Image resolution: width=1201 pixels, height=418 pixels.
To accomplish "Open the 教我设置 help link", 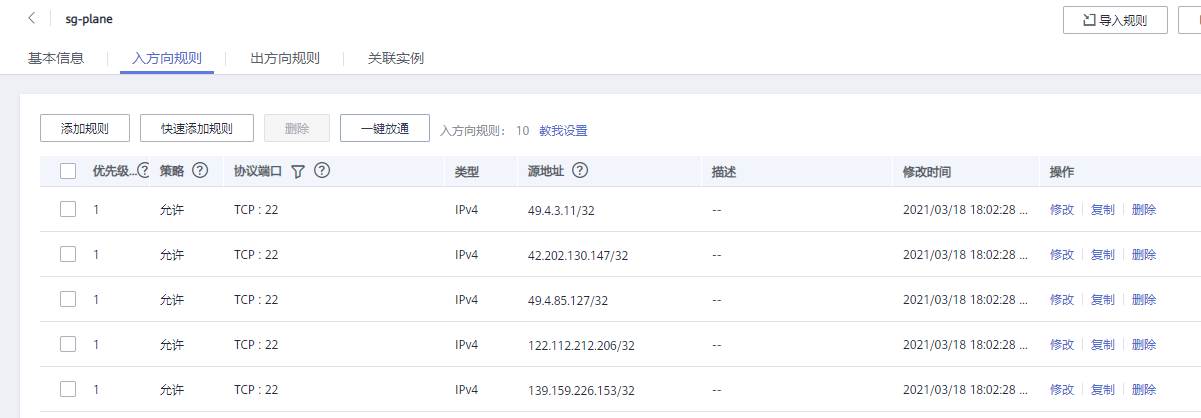I will pyautogui.click(x=563, y=130).
